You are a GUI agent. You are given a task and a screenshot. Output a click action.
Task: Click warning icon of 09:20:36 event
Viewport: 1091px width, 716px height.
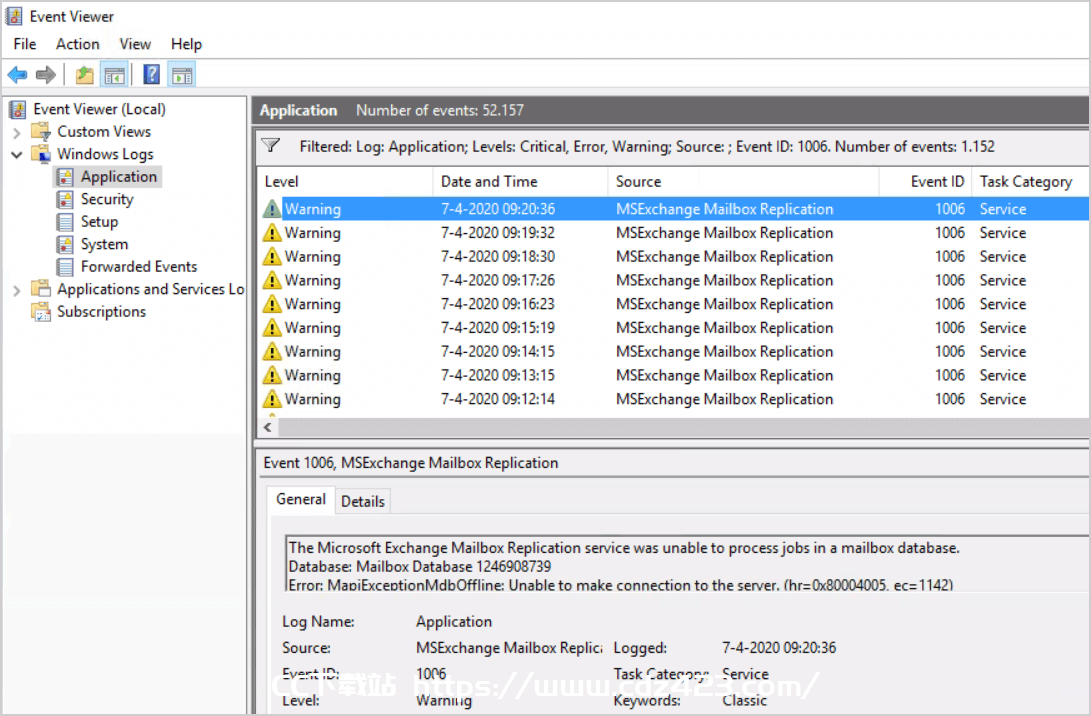point(272,209)
